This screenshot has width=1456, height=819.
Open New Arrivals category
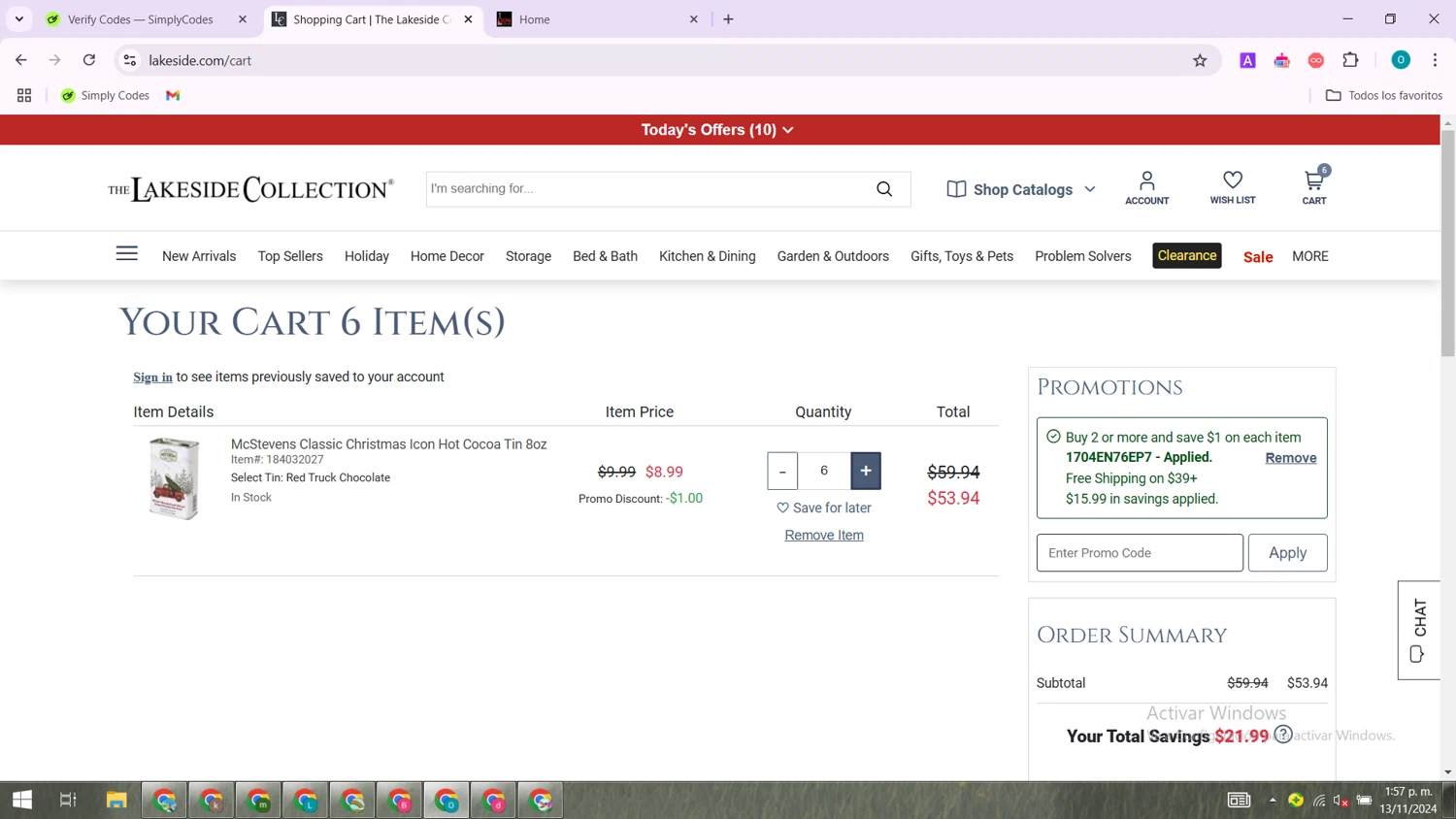[199, 256]
